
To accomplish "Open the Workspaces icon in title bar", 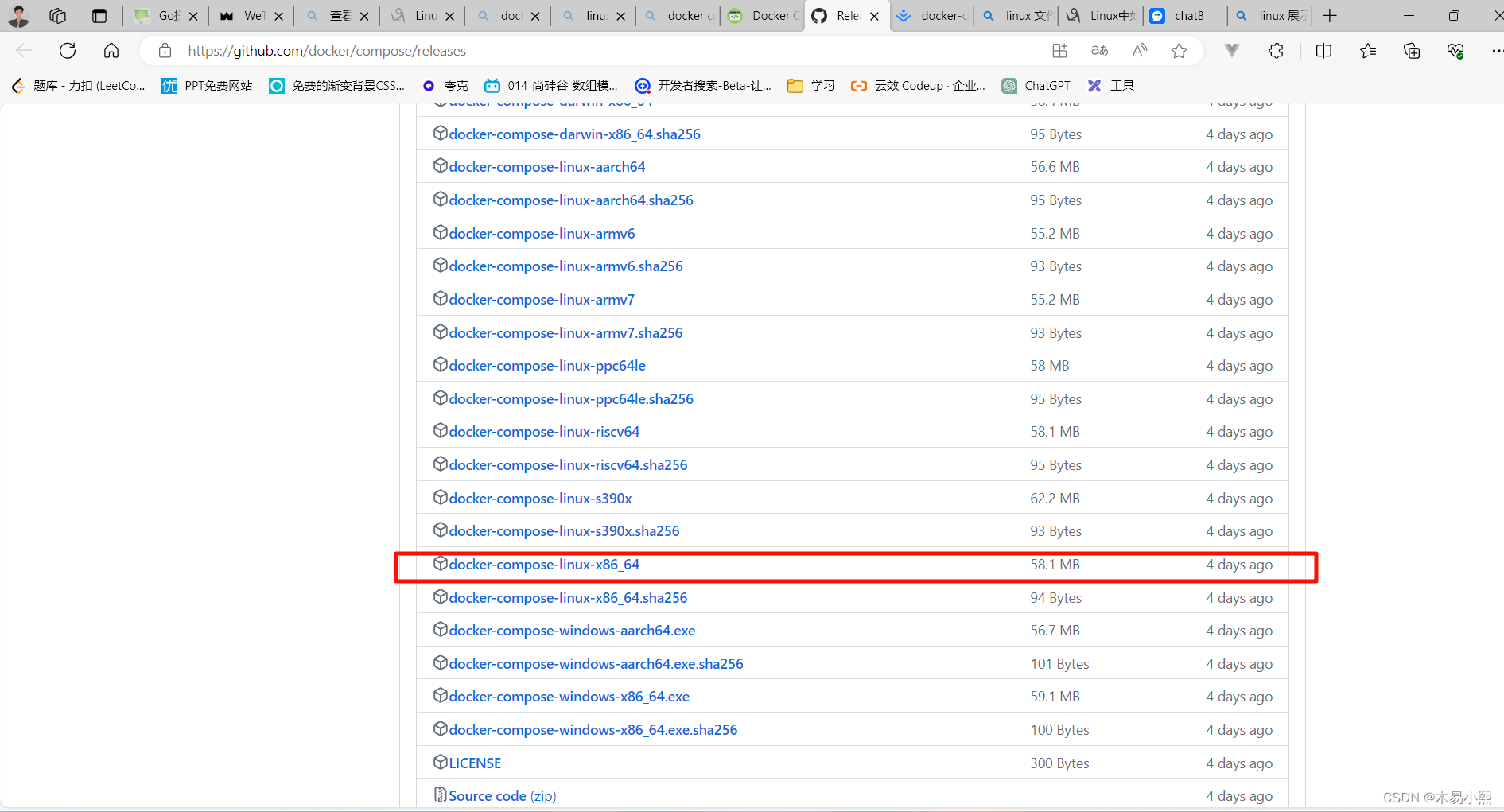I will [57, 15].
